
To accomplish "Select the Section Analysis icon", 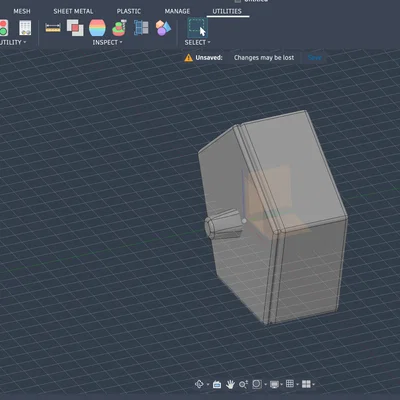I will [141, 28].
